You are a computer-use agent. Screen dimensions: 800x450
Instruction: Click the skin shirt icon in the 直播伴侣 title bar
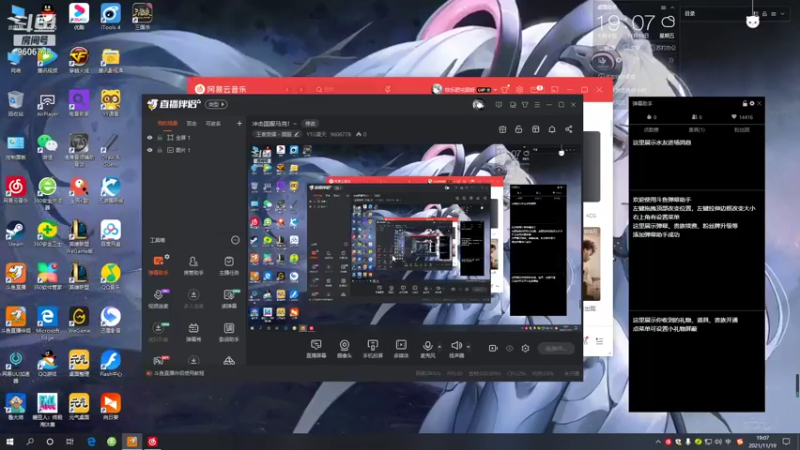[524, 105]
